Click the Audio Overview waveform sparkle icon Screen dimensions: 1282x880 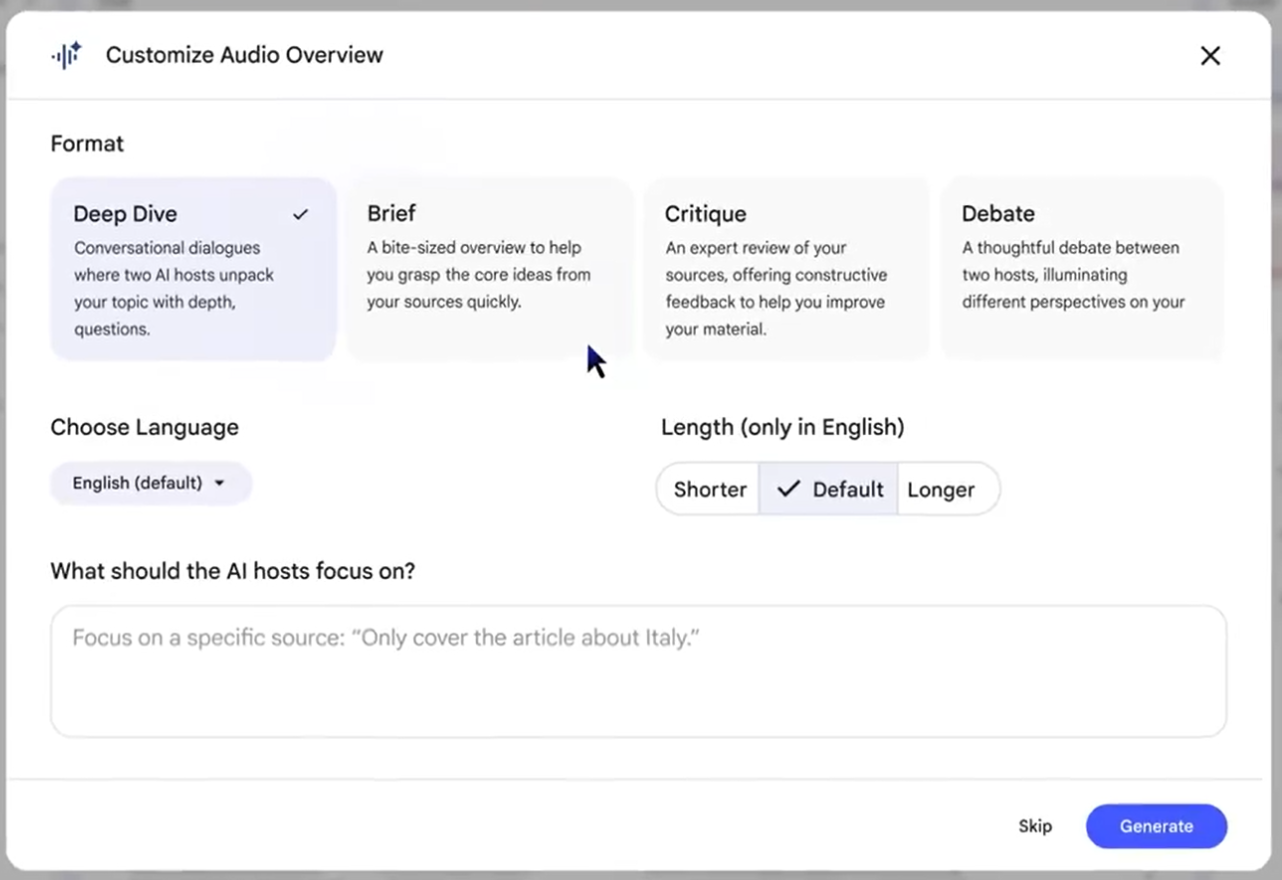tap(67, 55)
